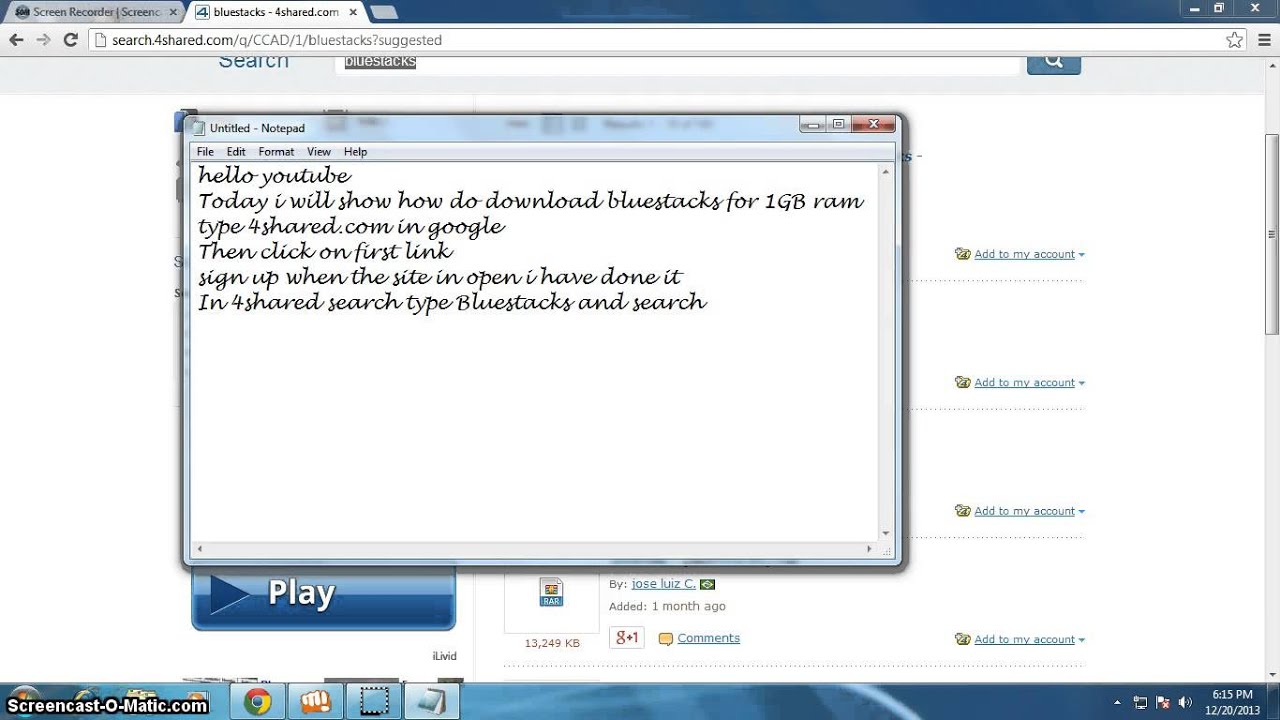Click Notepad's scroll up arrow
Screen dimensions: 1280x720
[886, 172]
